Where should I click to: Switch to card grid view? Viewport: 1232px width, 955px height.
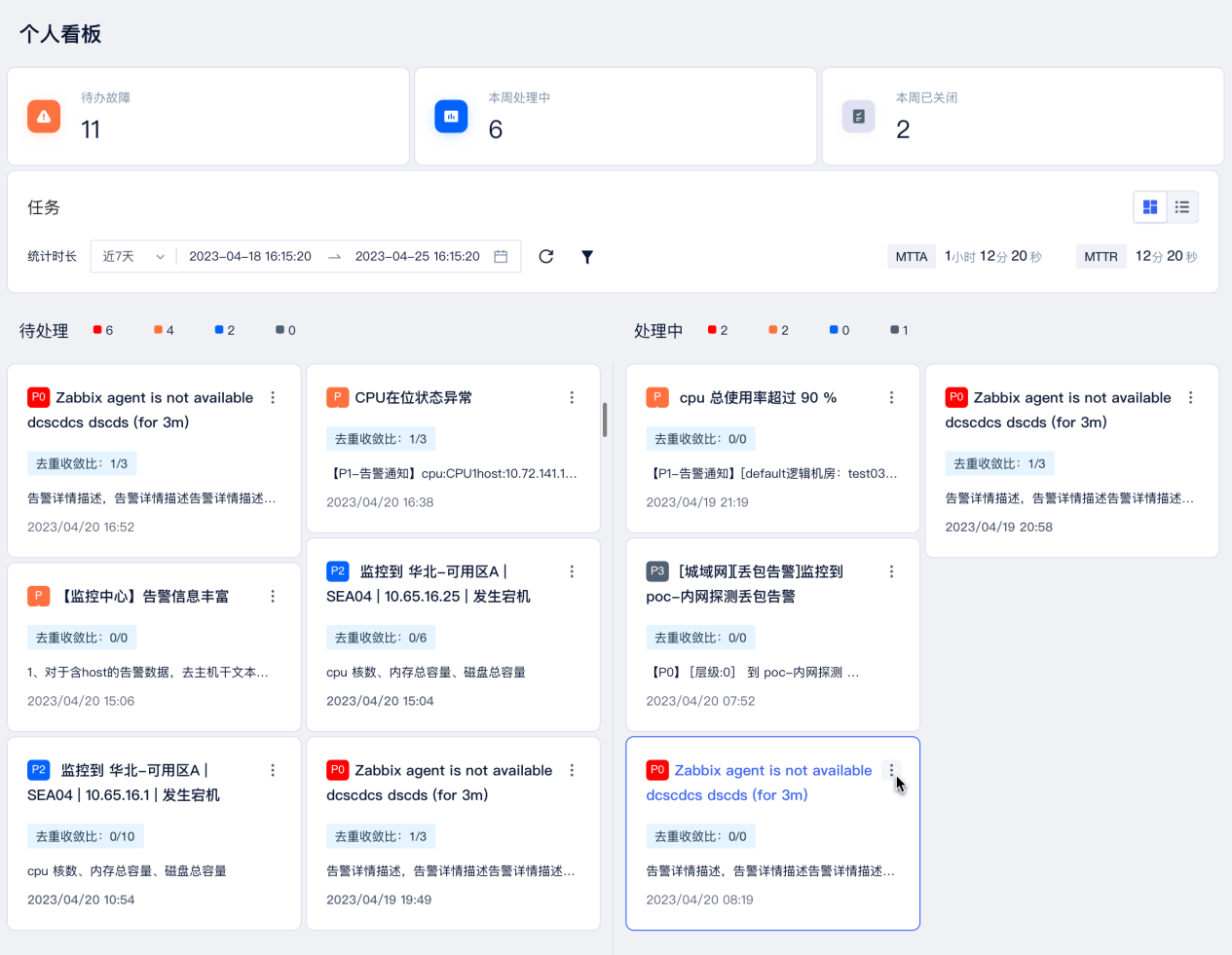1150,207
